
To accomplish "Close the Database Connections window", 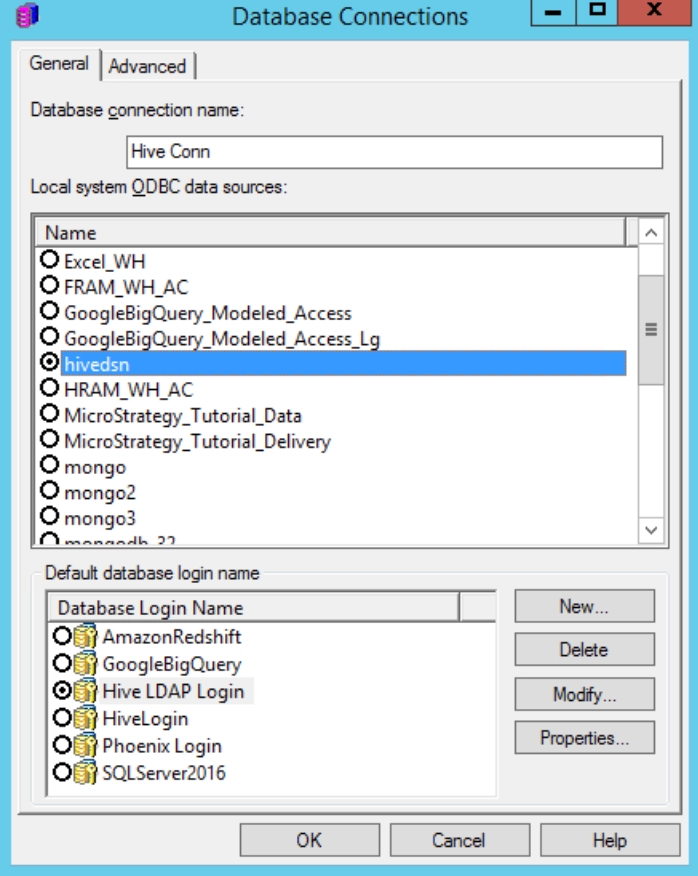I will tap(654, 12).
